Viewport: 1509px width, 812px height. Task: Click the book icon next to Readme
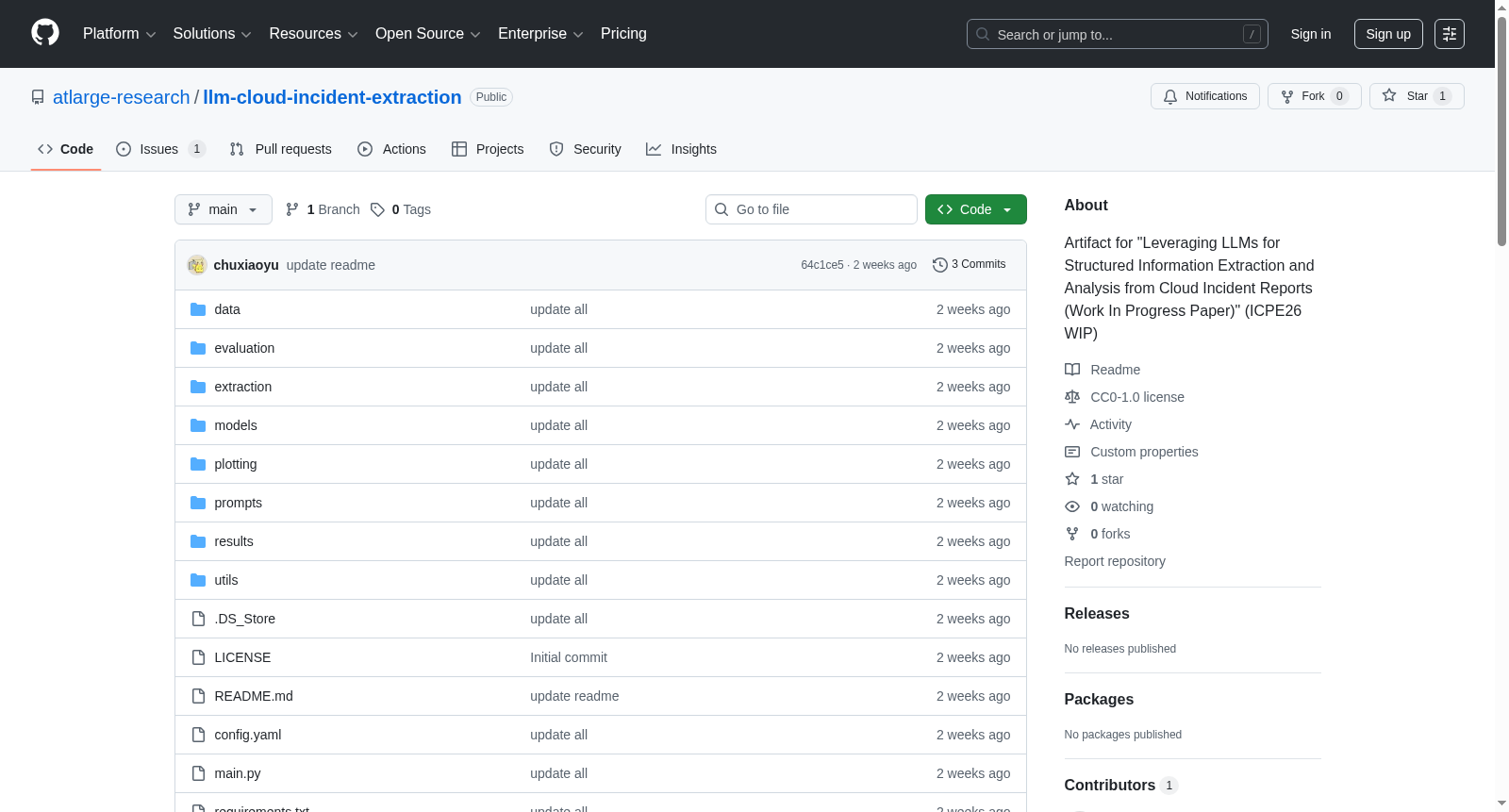(1072, 370)
